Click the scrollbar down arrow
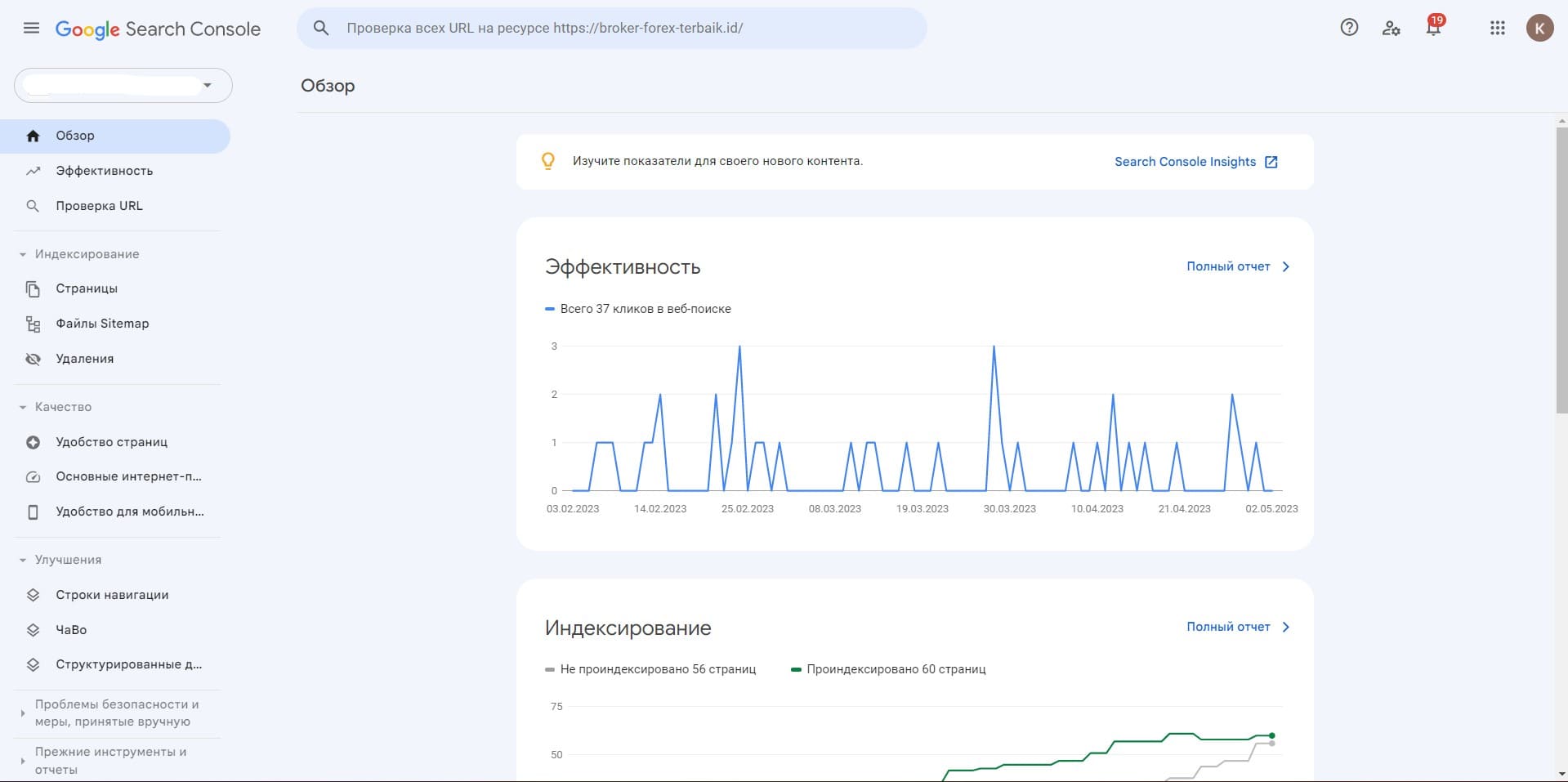The width and height of the screenshot is (1568, 782). point(1561,773)
